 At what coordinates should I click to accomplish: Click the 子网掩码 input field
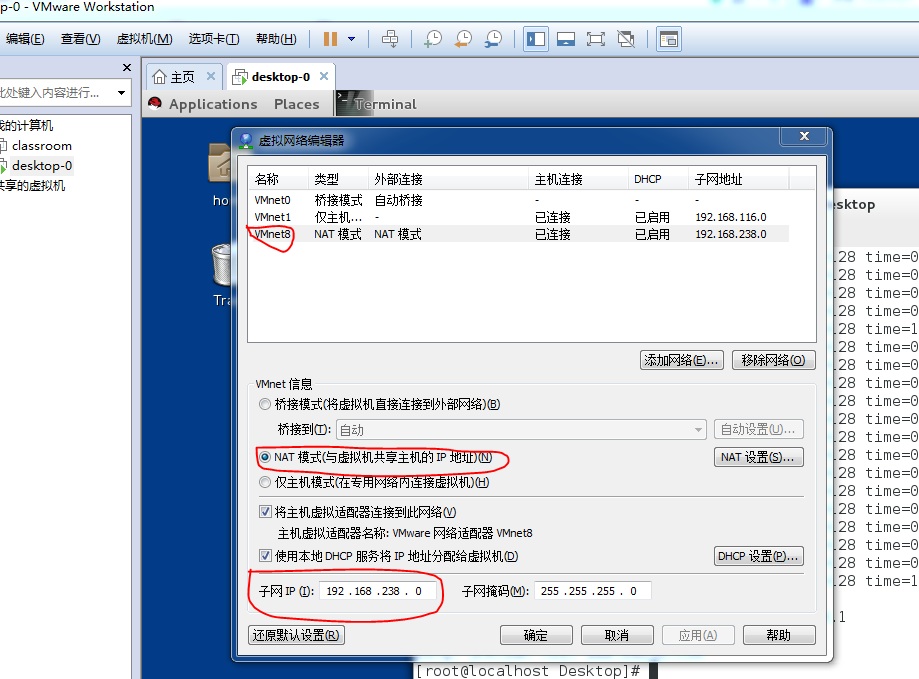592,591
